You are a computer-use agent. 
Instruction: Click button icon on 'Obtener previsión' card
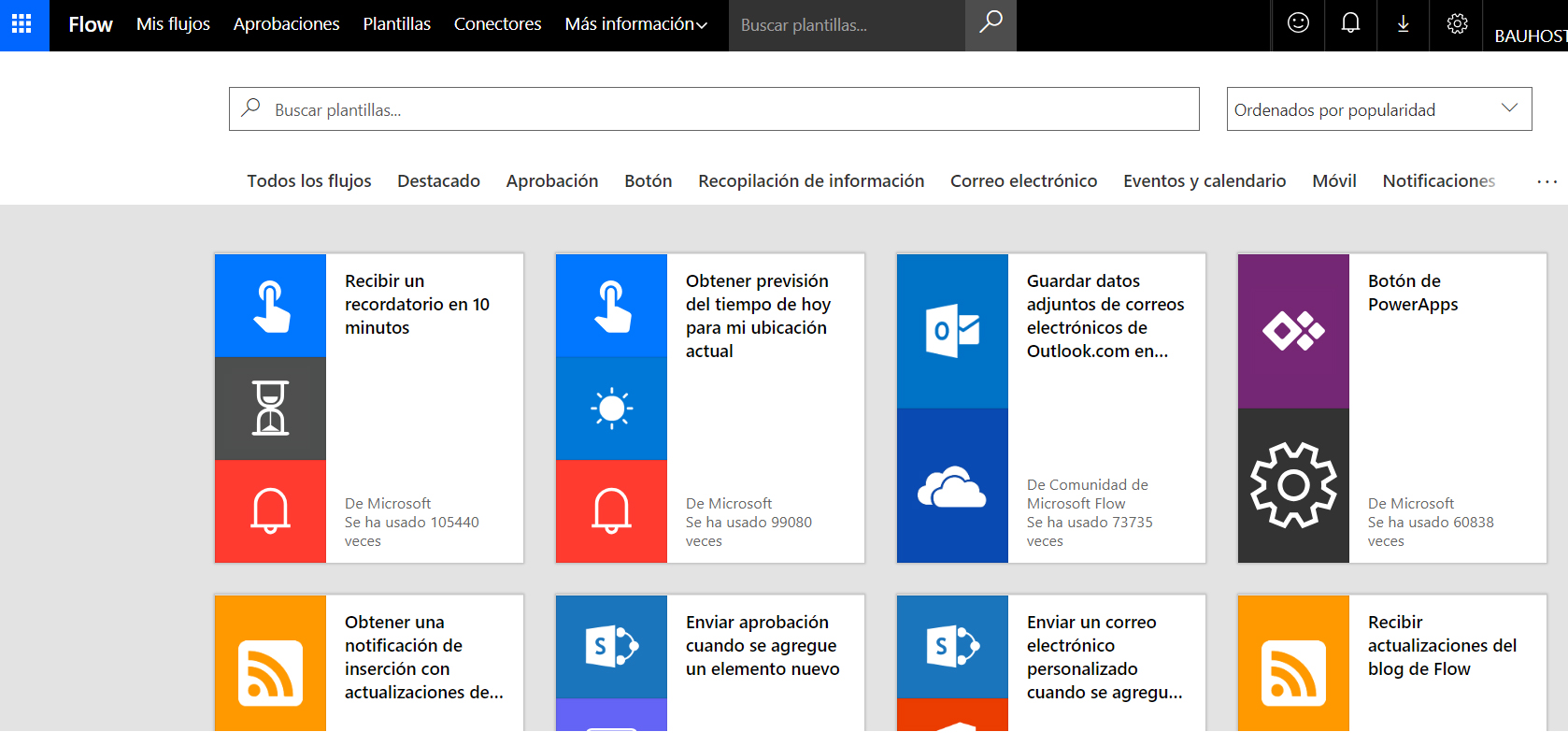(x=612, y=306)
